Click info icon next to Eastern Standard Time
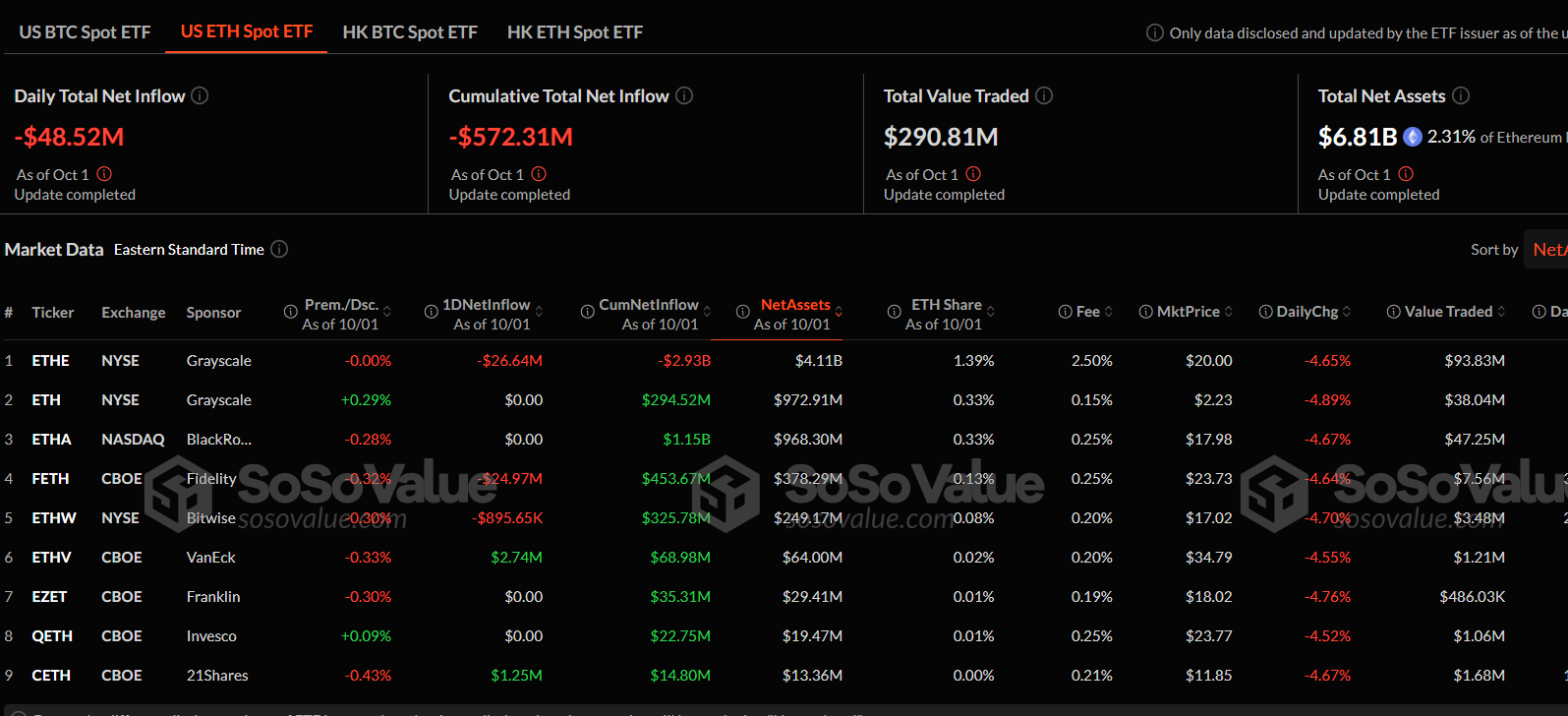Screen dimensions: 1568x716 point(279,249)
